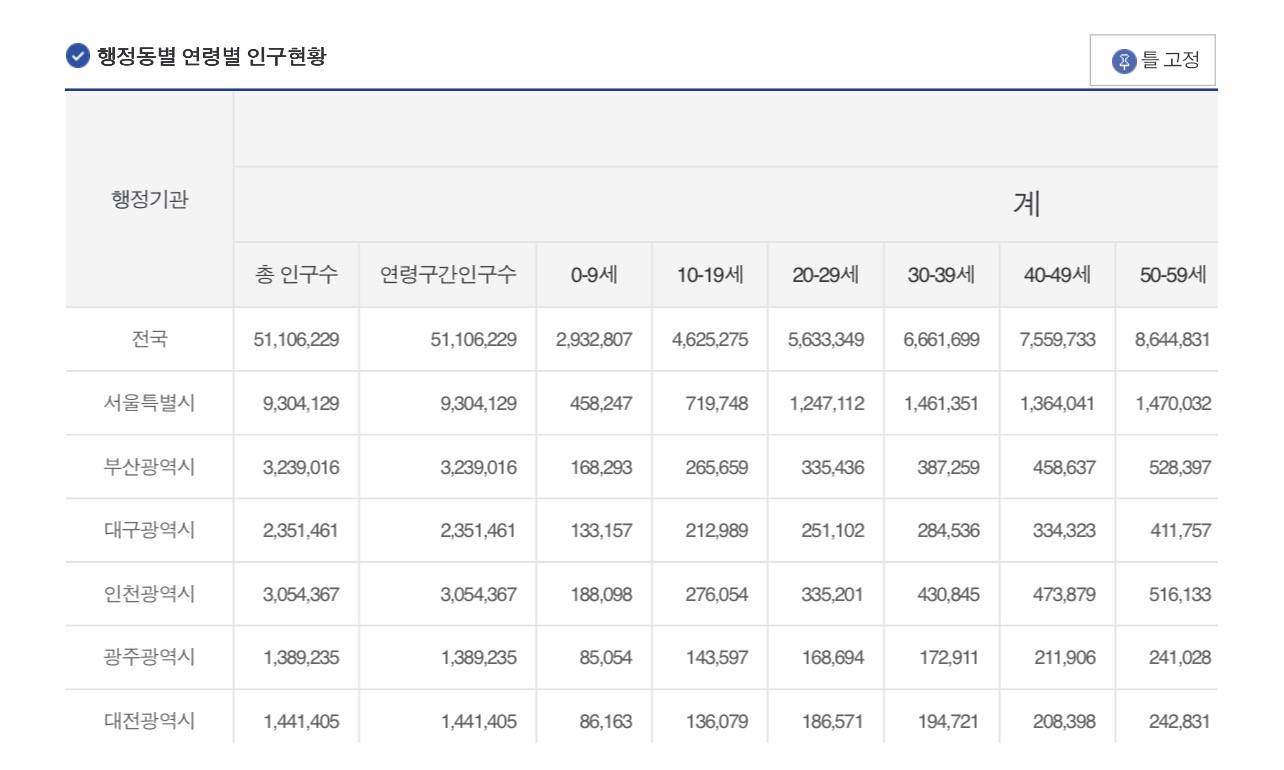The height and width of the screenshot is (770, 1284).
Task: Click the 대구광역시 row label
Action: (x=149, y=530)
